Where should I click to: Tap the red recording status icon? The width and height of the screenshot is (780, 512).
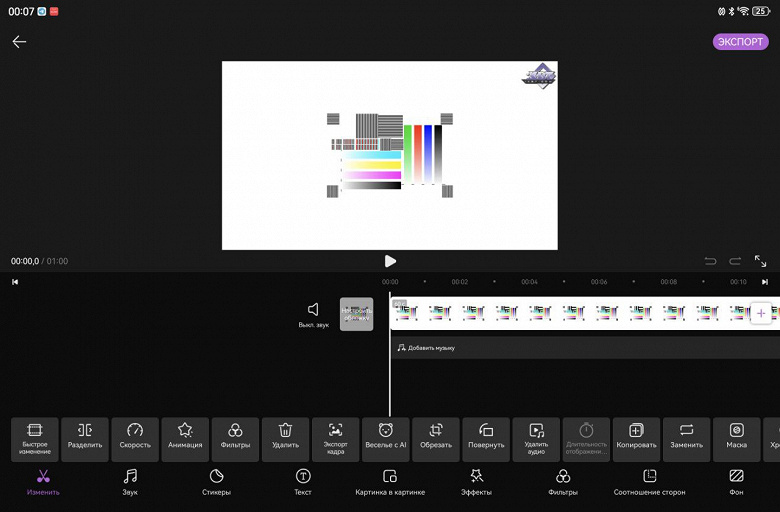tap(54, 11)
